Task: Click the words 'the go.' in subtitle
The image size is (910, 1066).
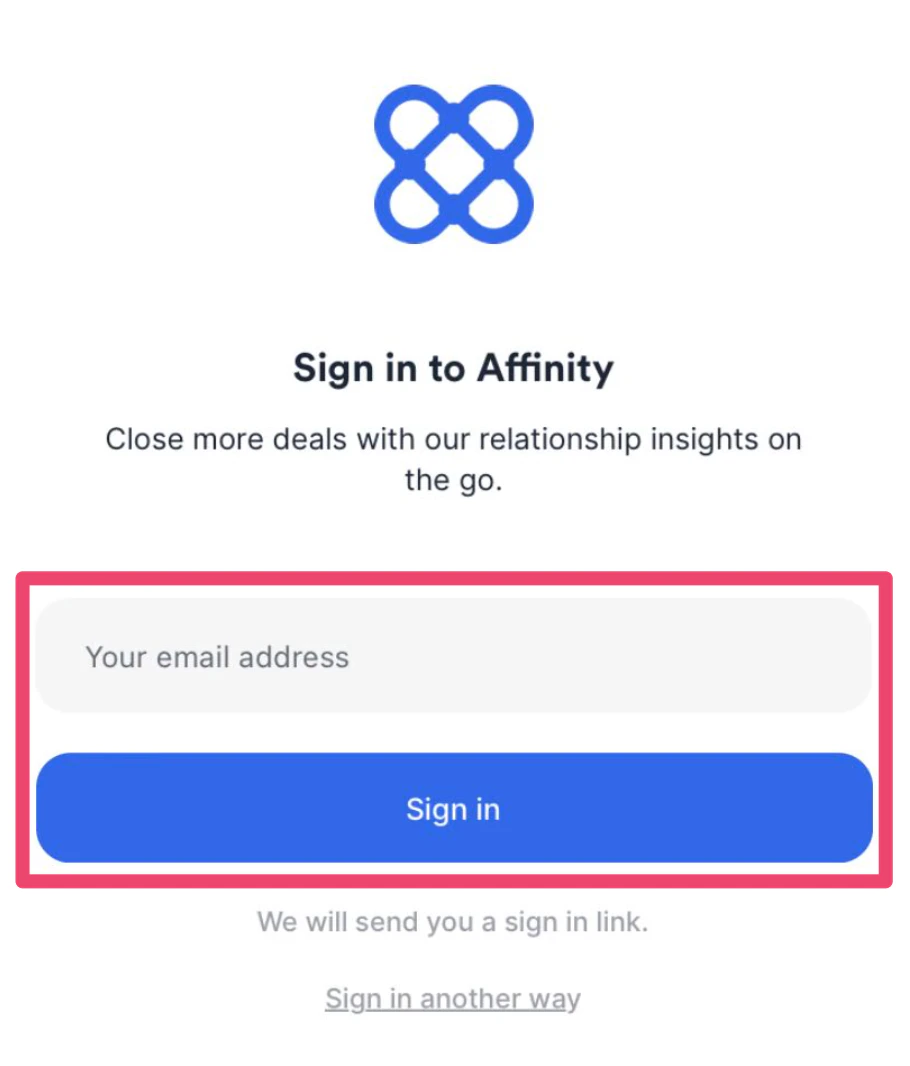Action: 453,480
